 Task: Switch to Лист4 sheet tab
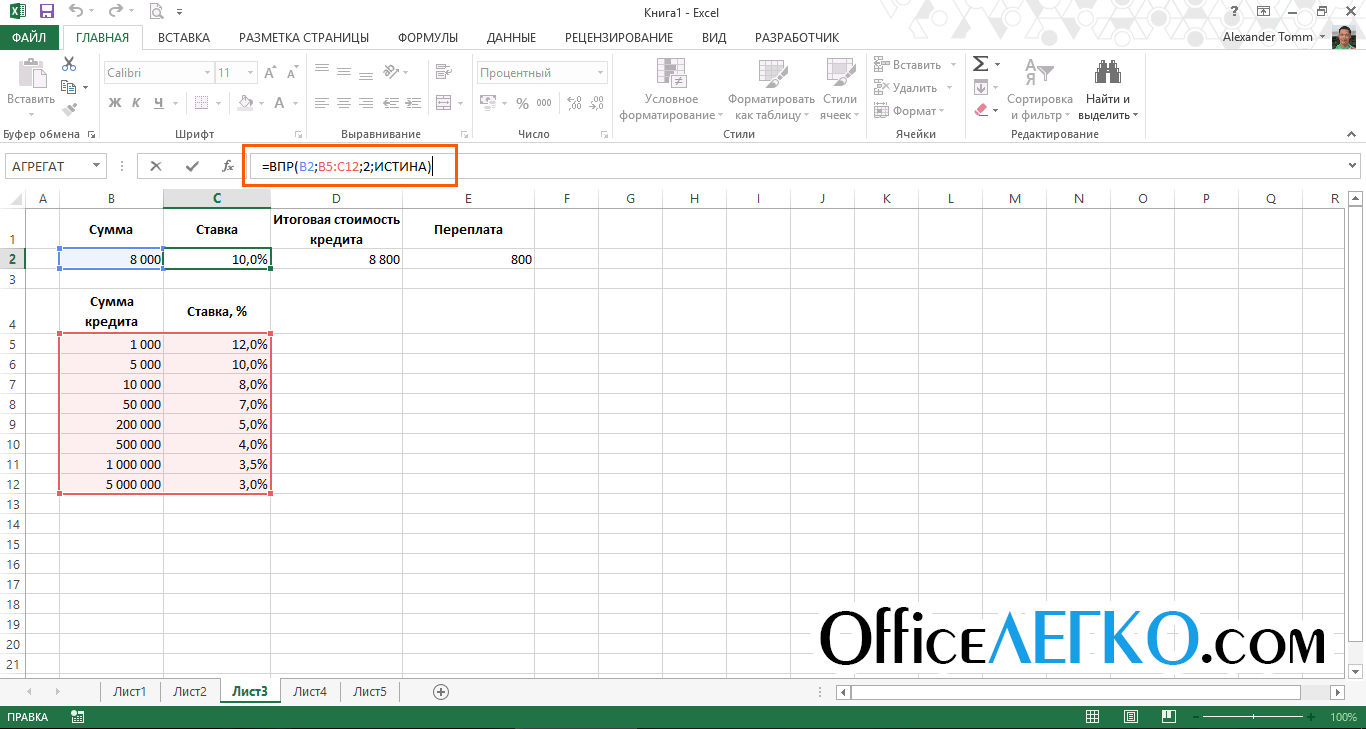[310, 691]
